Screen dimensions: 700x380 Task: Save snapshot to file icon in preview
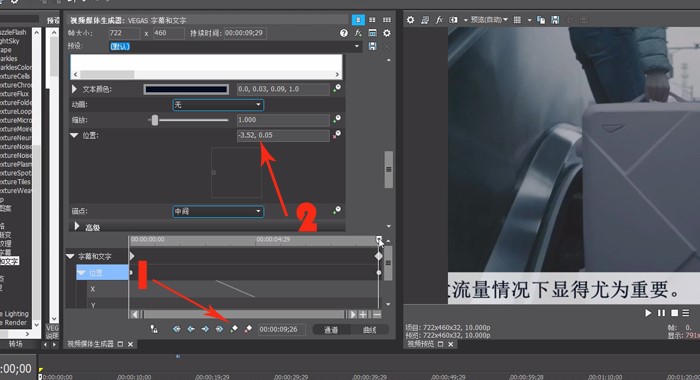[x=555, y=20]
